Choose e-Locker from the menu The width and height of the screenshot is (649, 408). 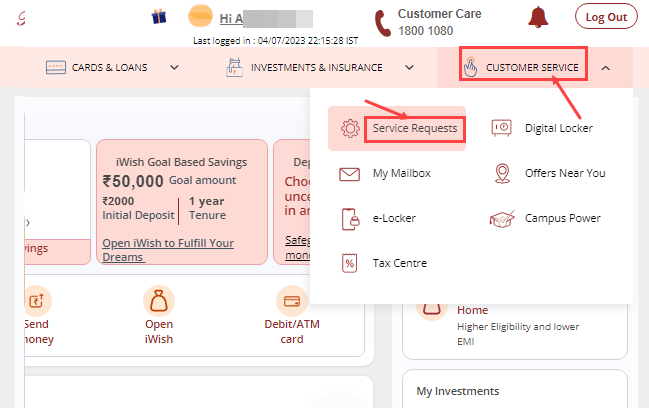(394, 218)
